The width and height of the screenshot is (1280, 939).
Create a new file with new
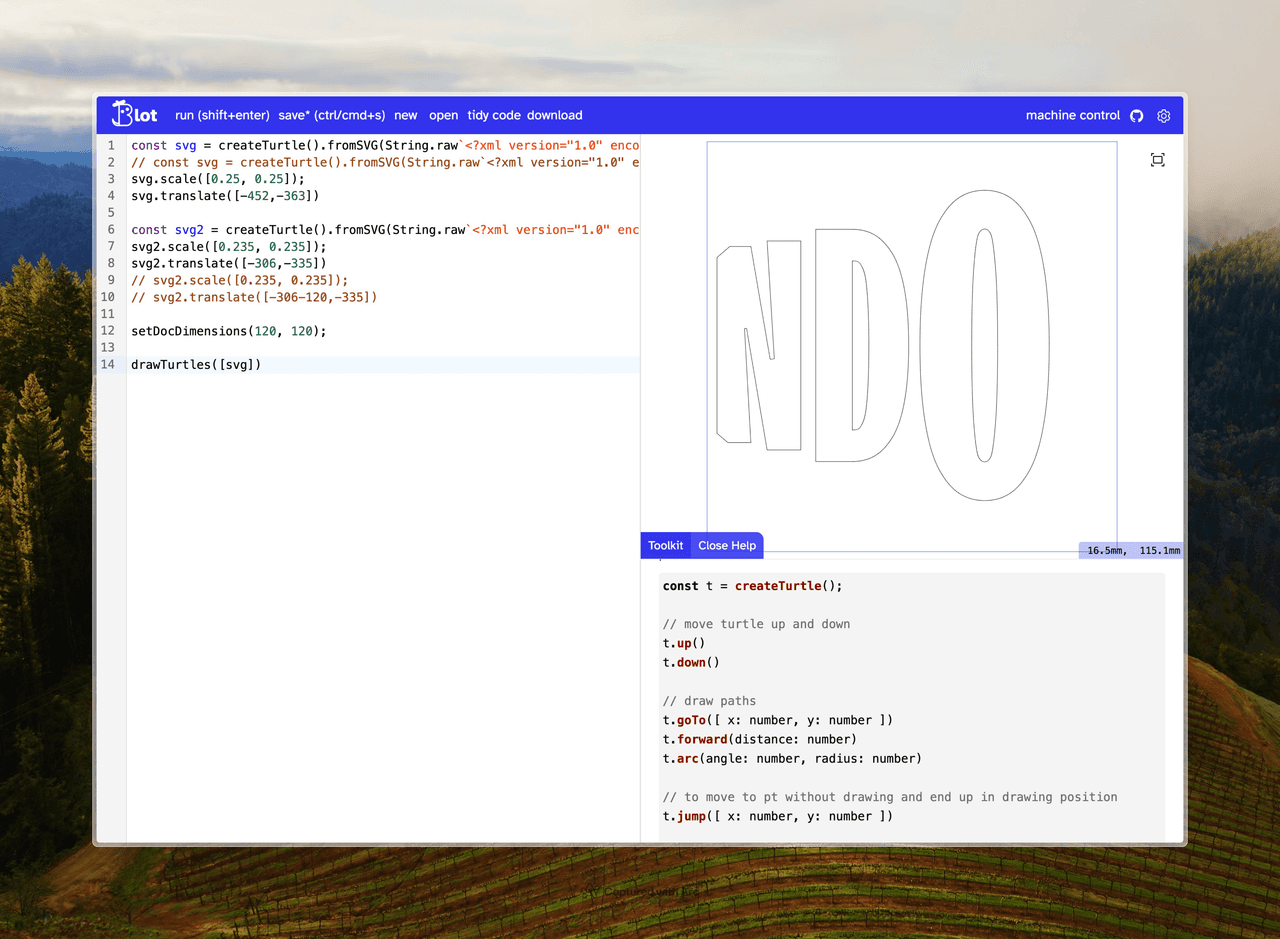[x=405, y=115]
